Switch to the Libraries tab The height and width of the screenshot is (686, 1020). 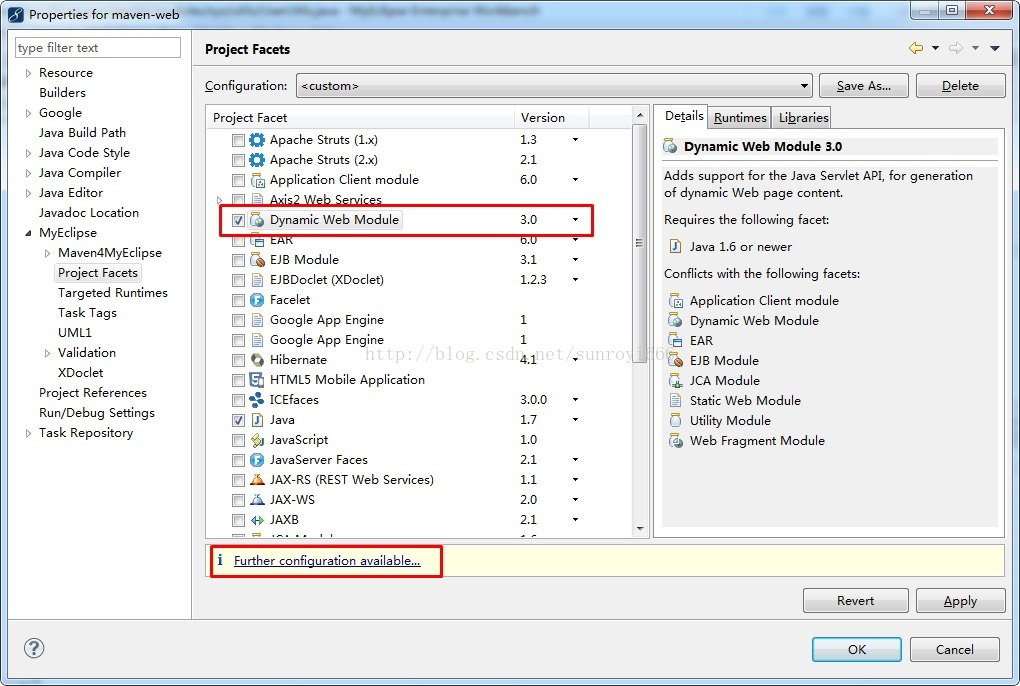pos(803,118)
